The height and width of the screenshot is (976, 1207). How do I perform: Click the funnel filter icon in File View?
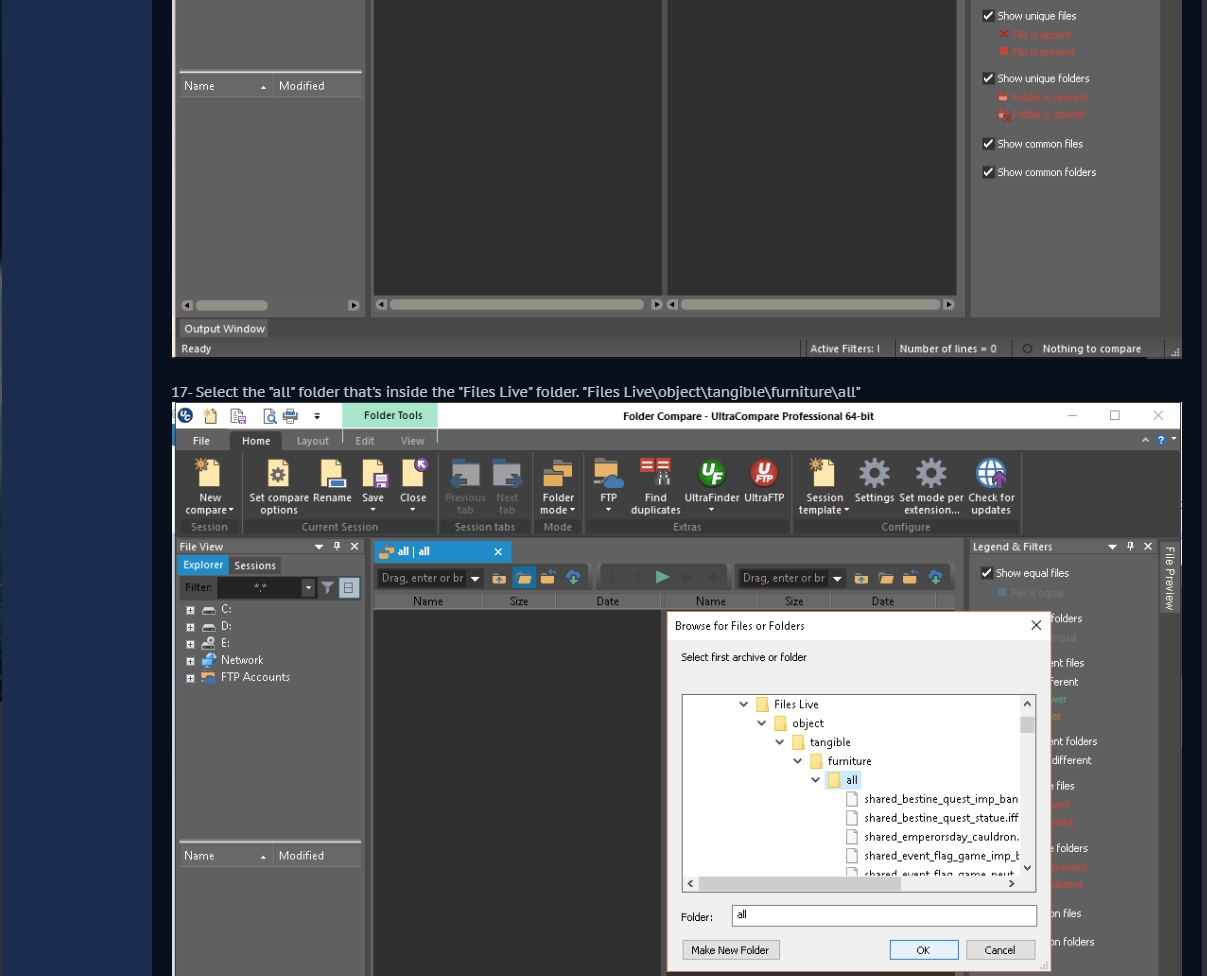(x=327, y=588)
